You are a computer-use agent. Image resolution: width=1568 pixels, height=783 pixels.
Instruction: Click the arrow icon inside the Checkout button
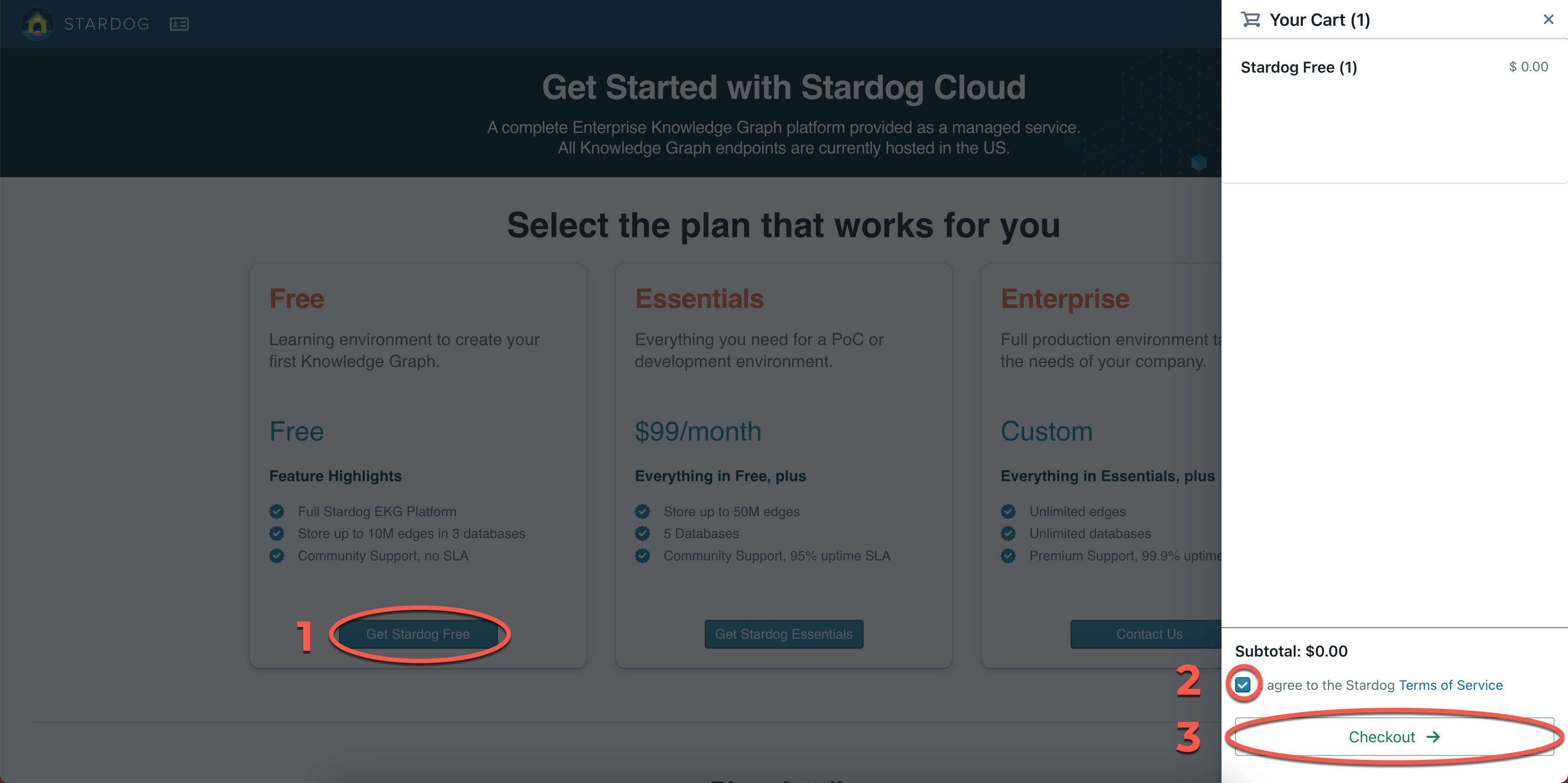click(1434, 737)
